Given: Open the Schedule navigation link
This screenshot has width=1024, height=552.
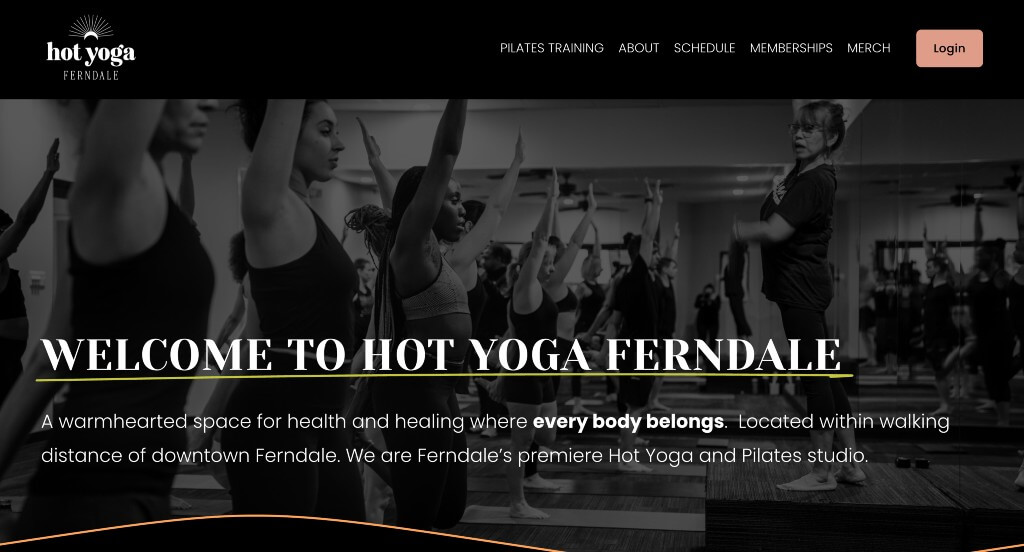Looking at the screenshot, I should tap(704, 48).
